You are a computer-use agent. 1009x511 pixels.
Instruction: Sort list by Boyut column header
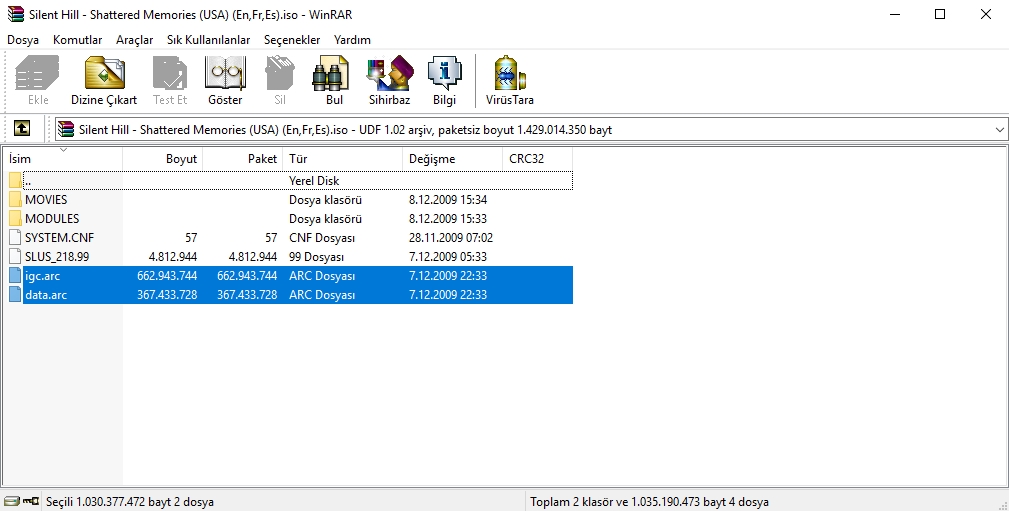(163, 159)
